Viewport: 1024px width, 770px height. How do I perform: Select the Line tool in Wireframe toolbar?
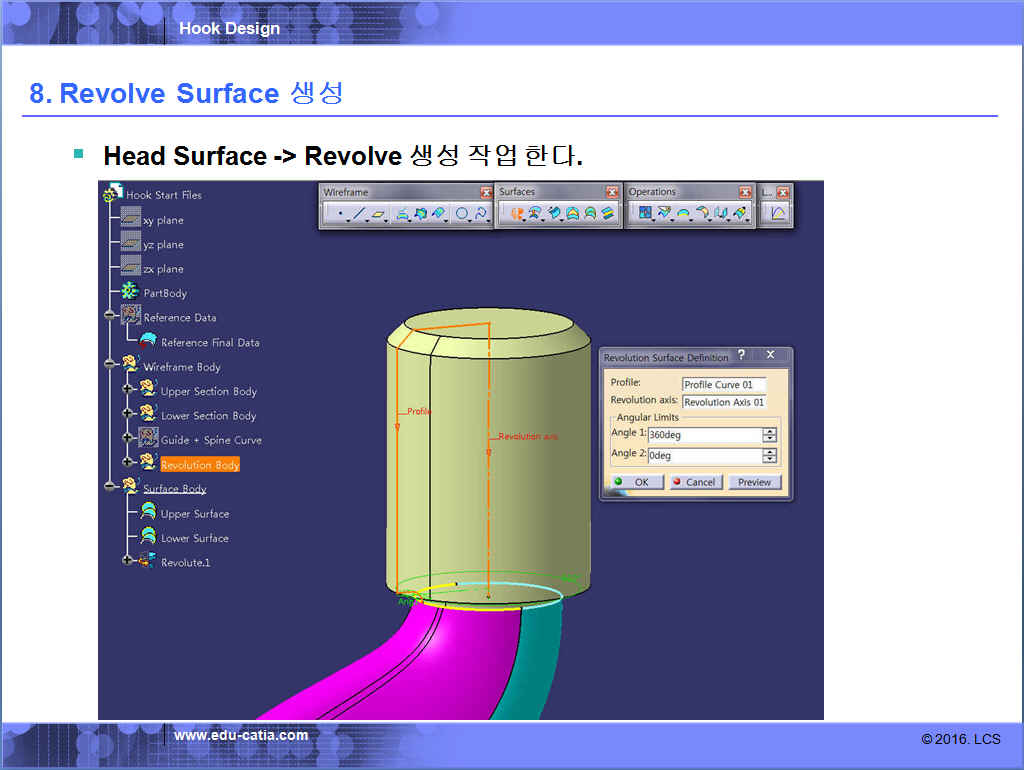point(359,213)
